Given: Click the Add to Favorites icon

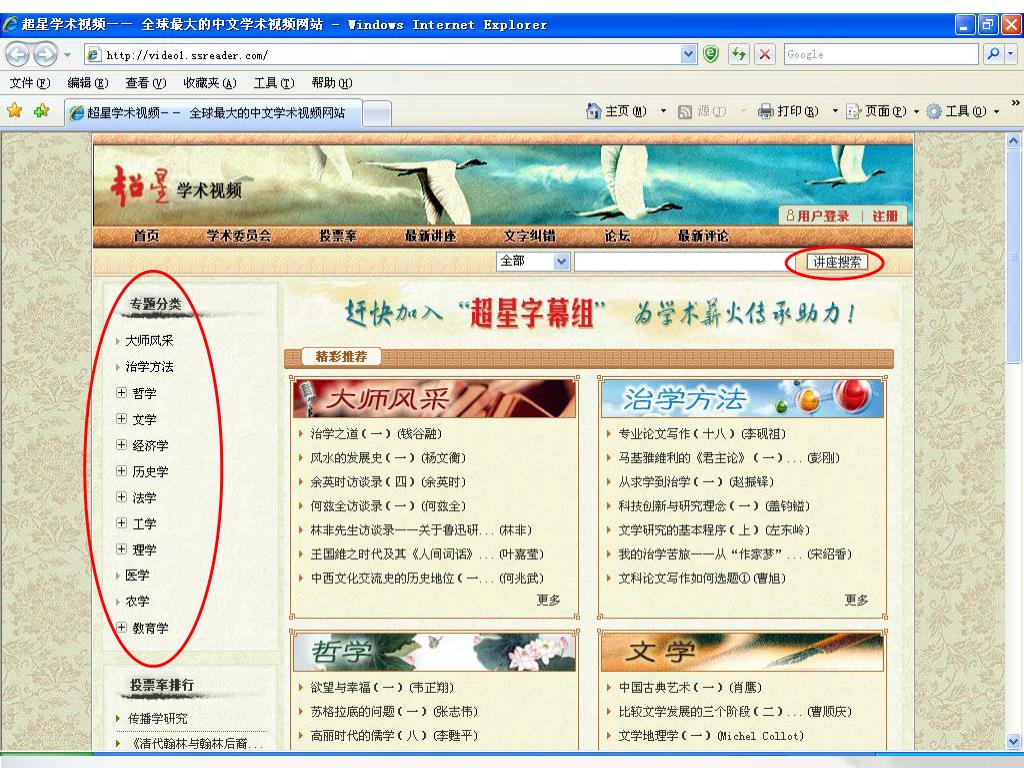Looking at the screenshot, I should point(42,111).
